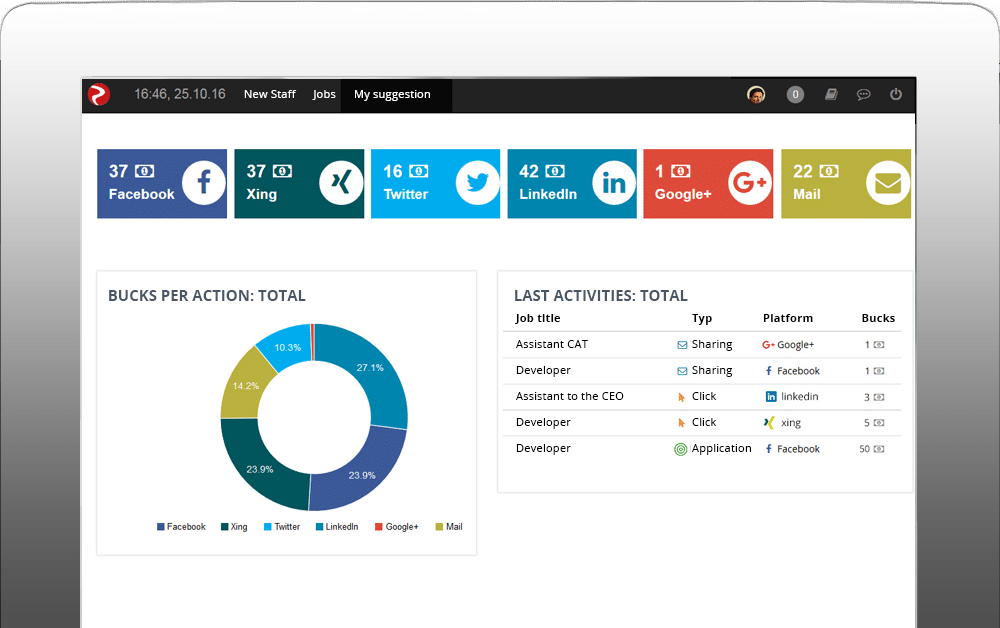Viewport: 1000px width, 628px height.
Task: Click the Xing round logo on tile
Action: pyautogui.click(x=341, y=183)
